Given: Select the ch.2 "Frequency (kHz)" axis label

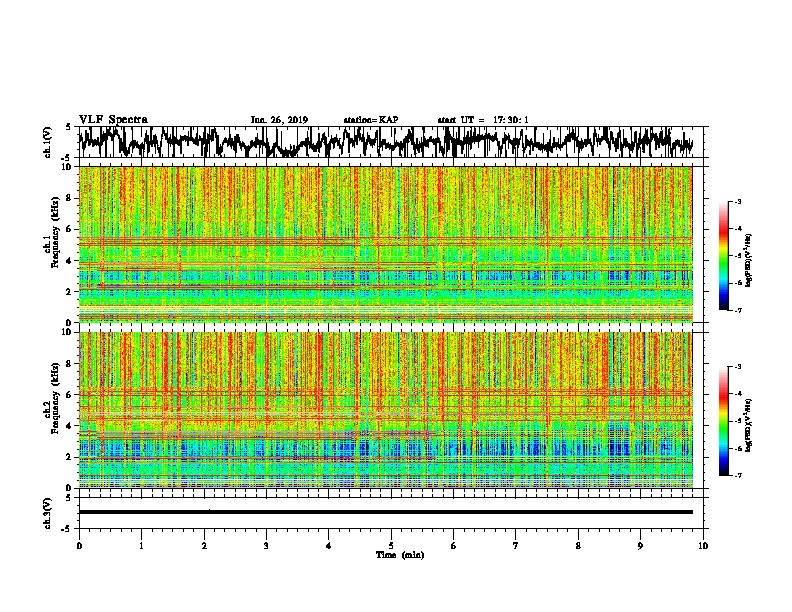Looking at the screenshot, I should coord(55,398).
